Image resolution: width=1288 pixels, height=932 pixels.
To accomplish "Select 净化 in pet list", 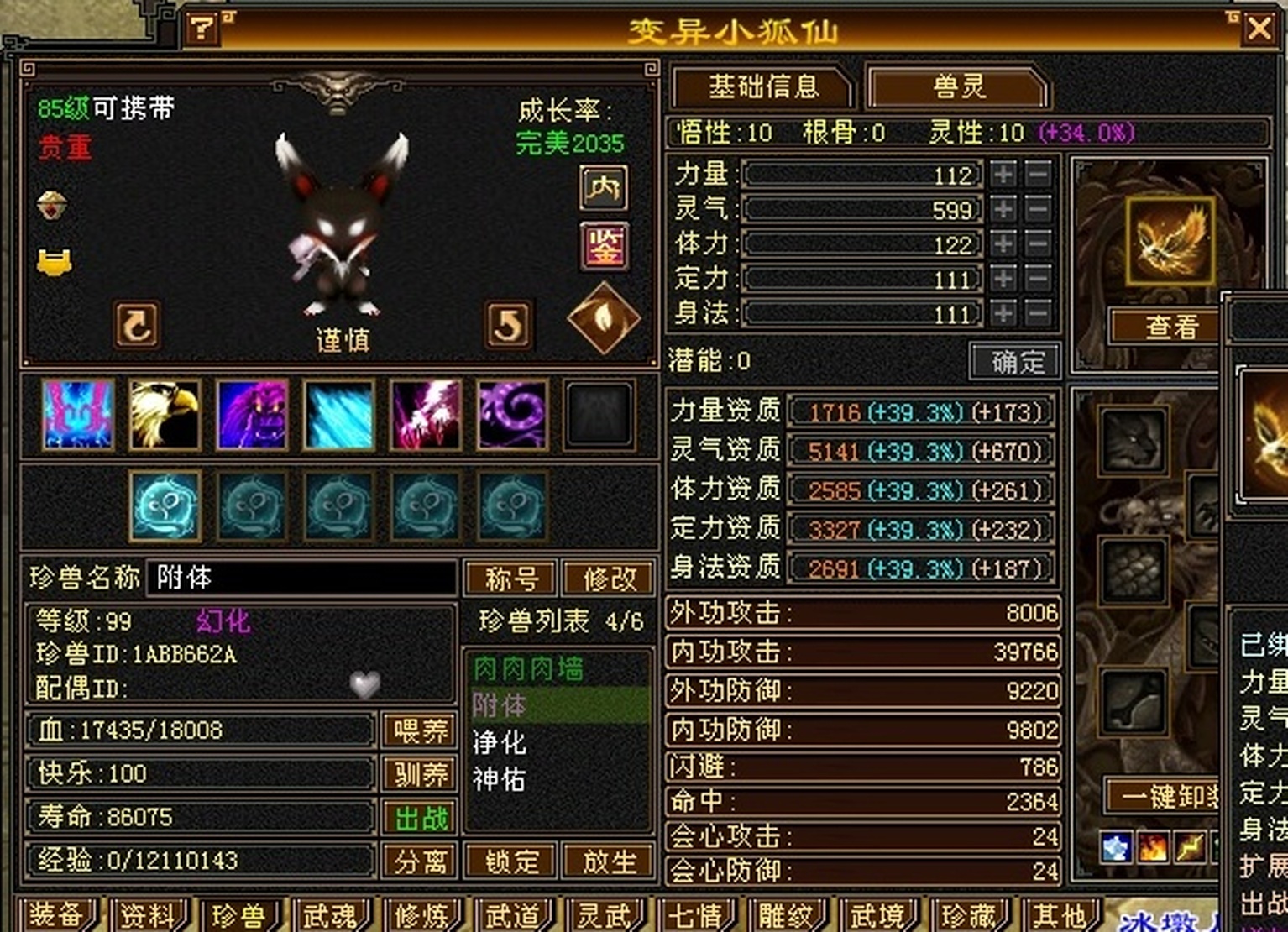I will coord(500,742).
